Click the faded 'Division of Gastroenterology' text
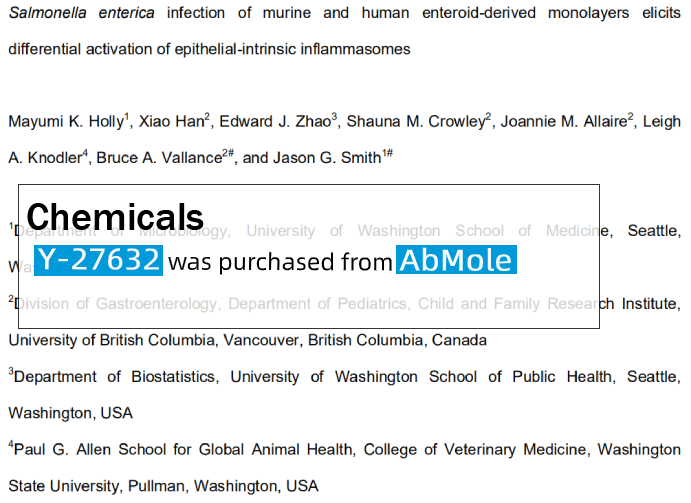Image resolution: width=691 pixels, height=503 pixels. point(116,304)
